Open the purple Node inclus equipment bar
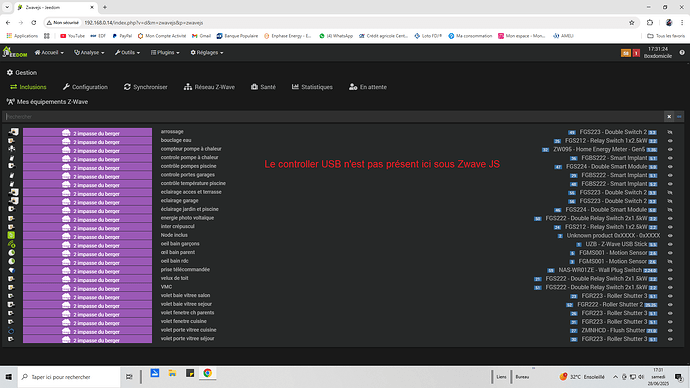 pyautogui.click(x=88, y=236)
